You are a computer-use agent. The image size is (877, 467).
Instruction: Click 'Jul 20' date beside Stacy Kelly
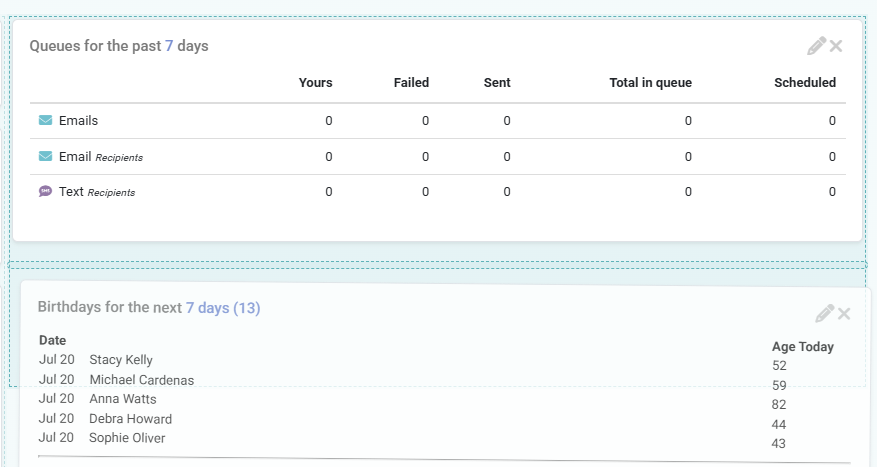(56, 360)
